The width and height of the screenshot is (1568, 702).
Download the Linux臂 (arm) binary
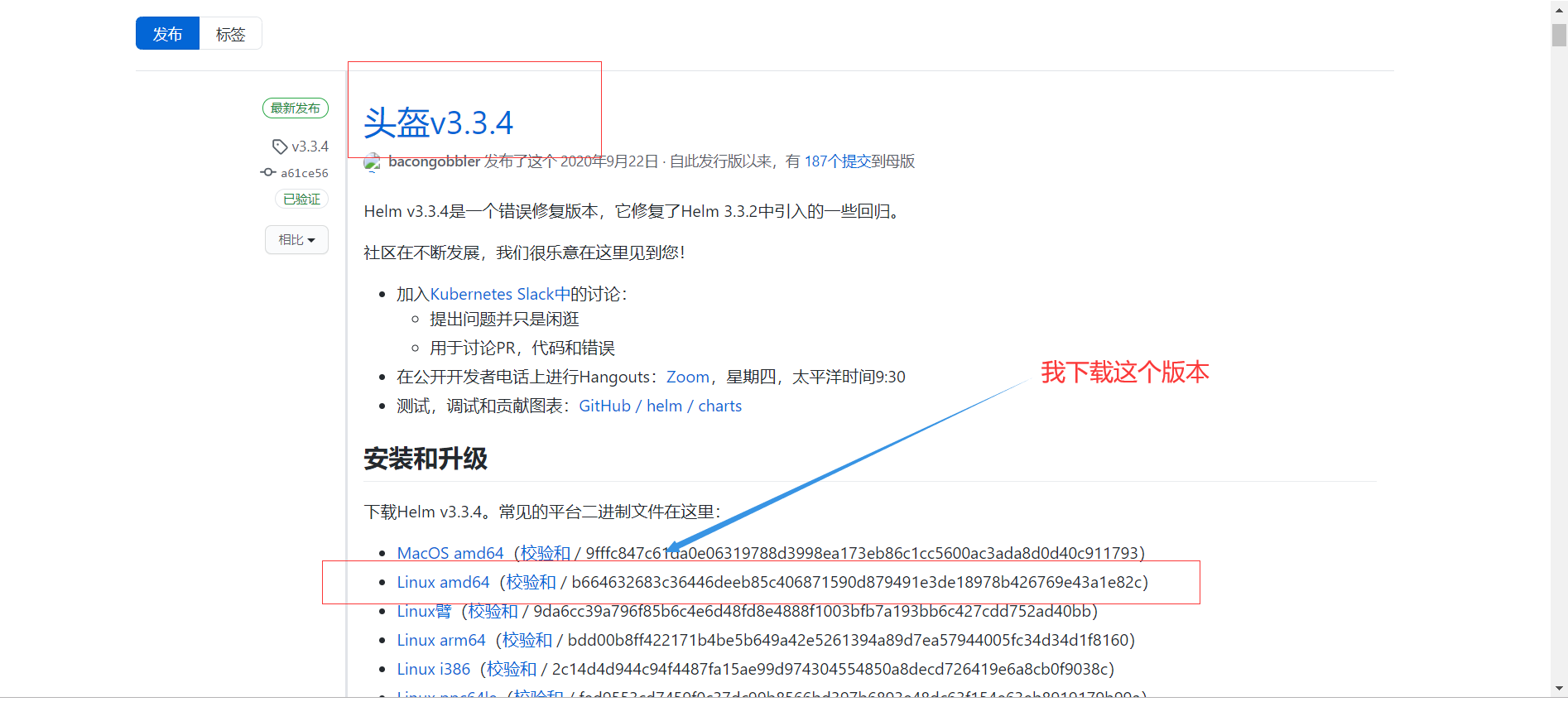coord(424,611)
